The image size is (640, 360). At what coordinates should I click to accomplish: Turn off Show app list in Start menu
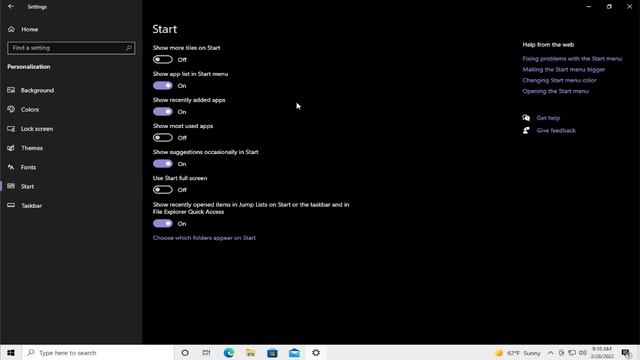(163, 86)
